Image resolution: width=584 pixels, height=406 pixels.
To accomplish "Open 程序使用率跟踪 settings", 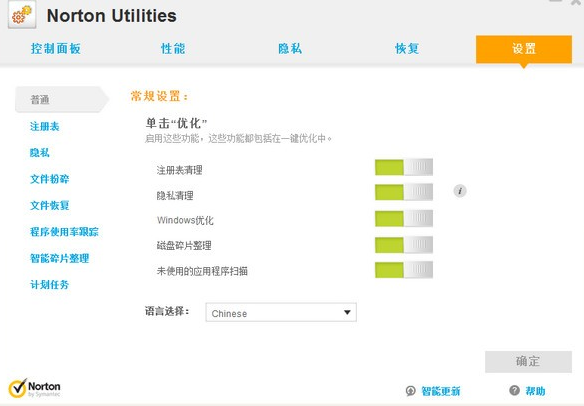I will (64, 232).
